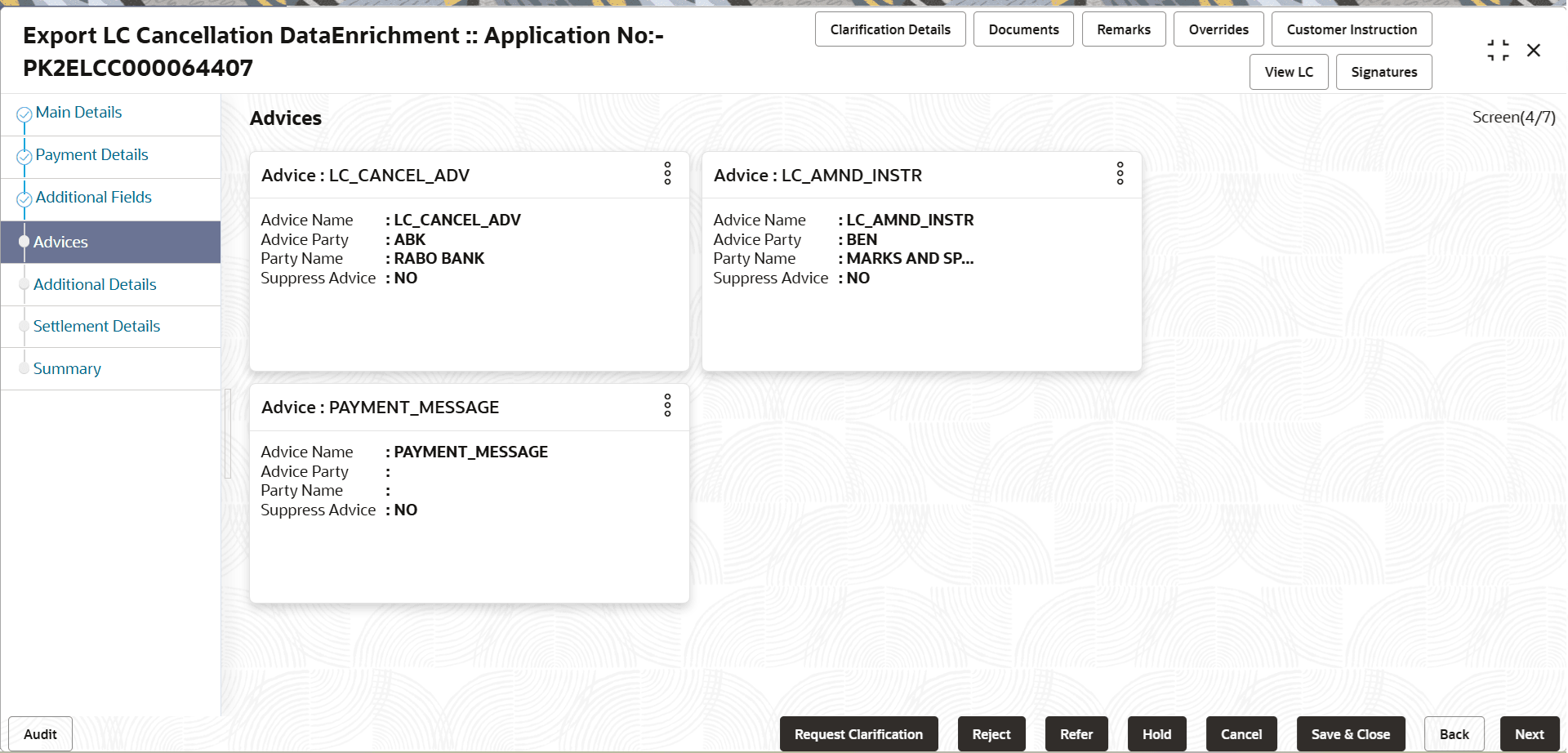Open the Documents panel
The height and width of the screenshot is (753, 1568).
[1023, 29]
